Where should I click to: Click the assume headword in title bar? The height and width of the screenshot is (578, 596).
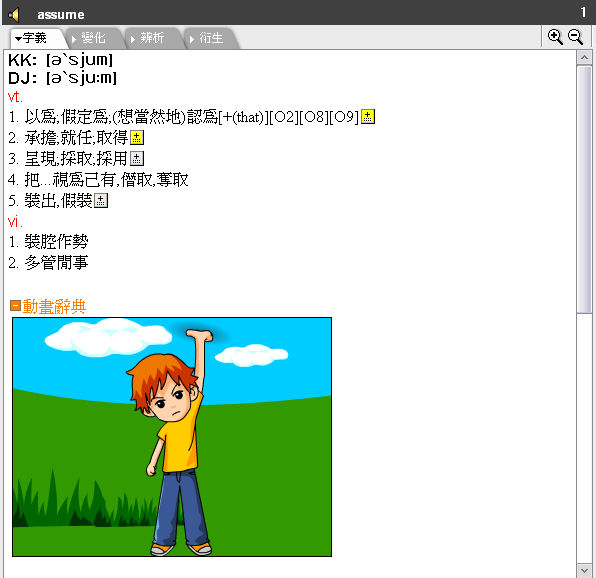61,15
